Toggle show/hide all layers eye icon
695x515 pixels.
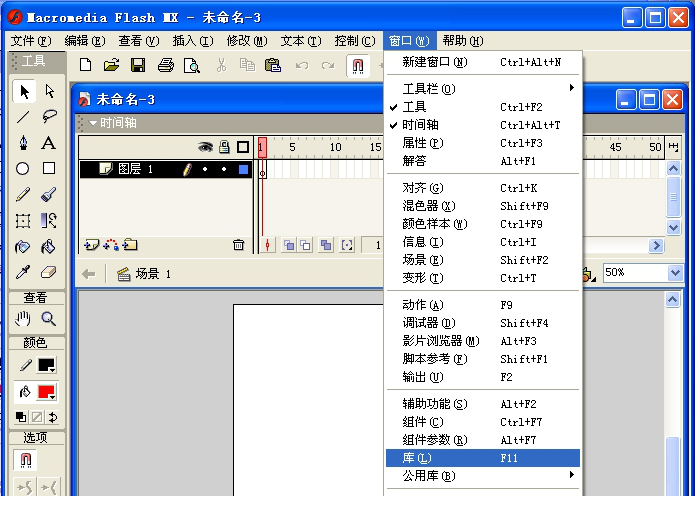click(205, 147)
